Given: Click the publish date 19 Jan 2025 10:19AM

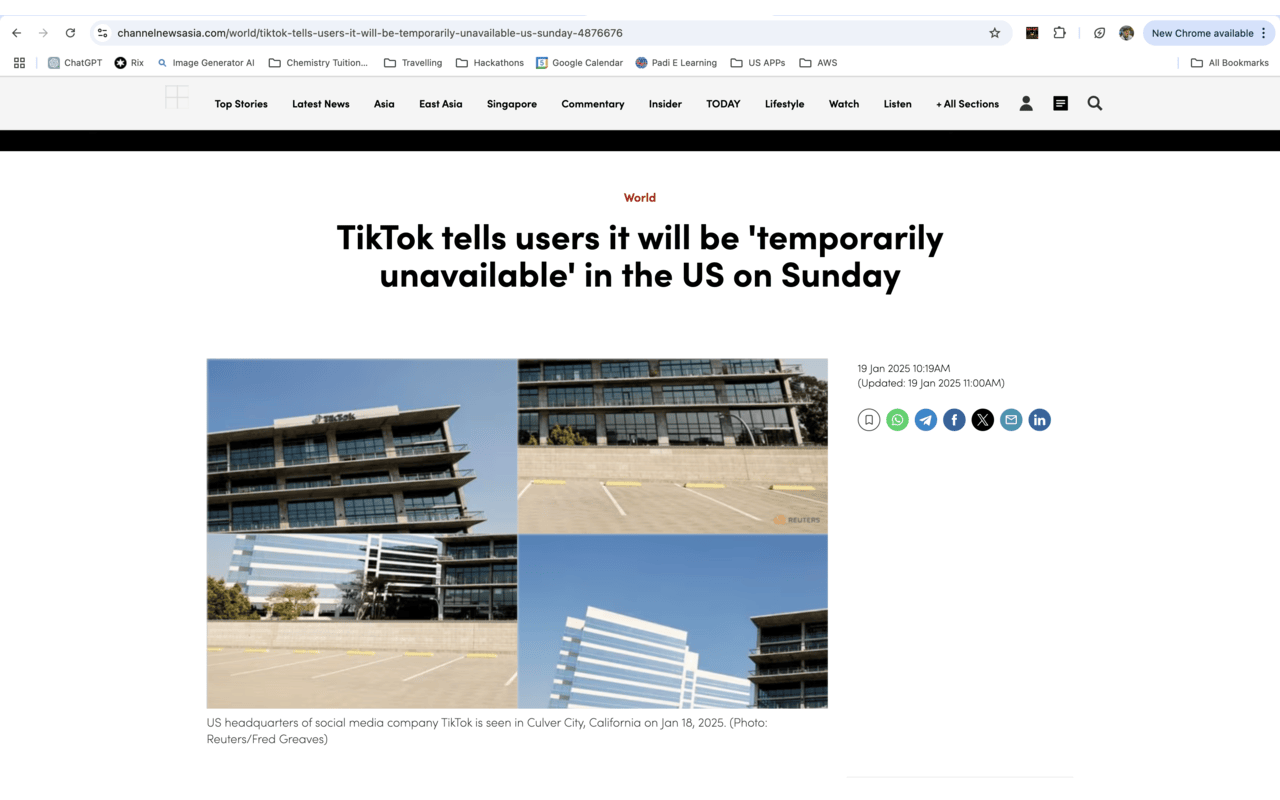Looking at the screenshot, I should click(x=904, y=369).
